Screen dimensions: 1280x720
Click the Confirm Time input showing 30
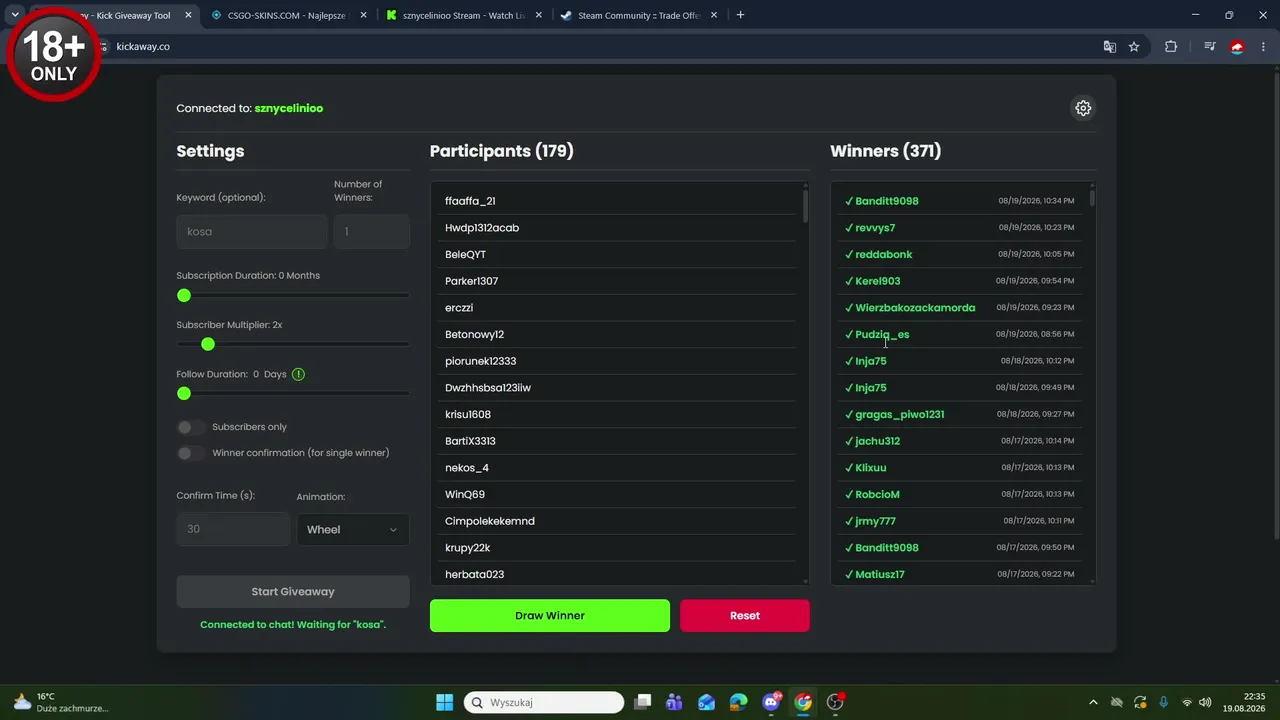[233, 529]
